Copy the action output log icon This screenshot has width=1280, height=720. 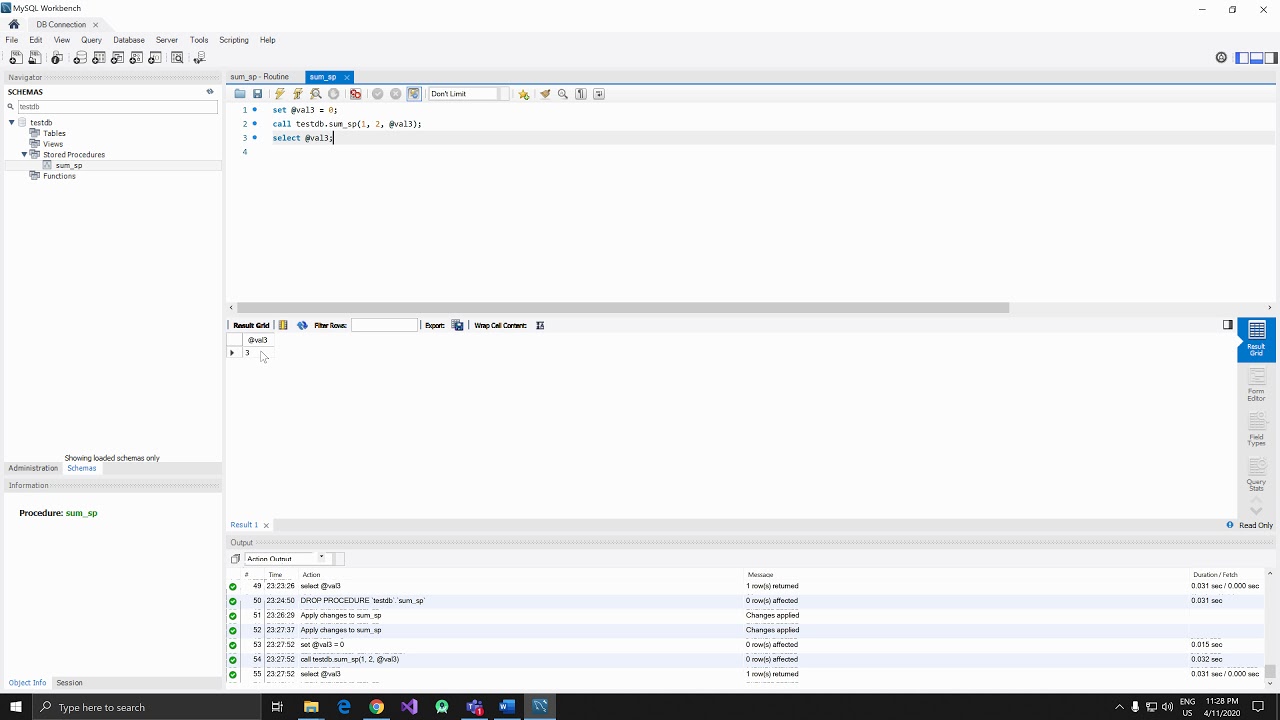236,559
